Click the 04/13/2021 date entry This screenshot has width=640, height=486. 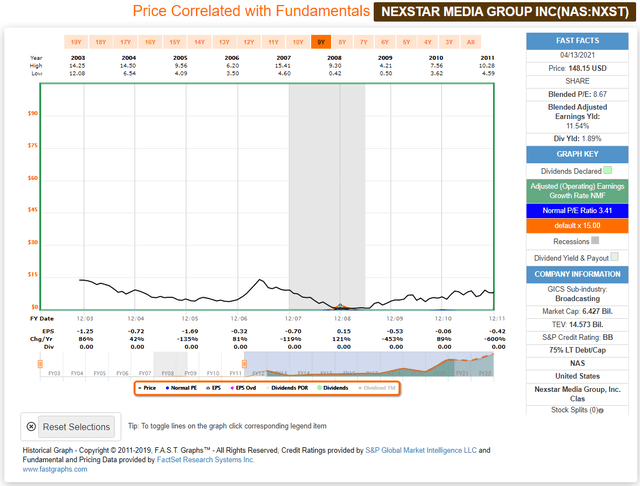pyautogui.click(x=577, y=55)
